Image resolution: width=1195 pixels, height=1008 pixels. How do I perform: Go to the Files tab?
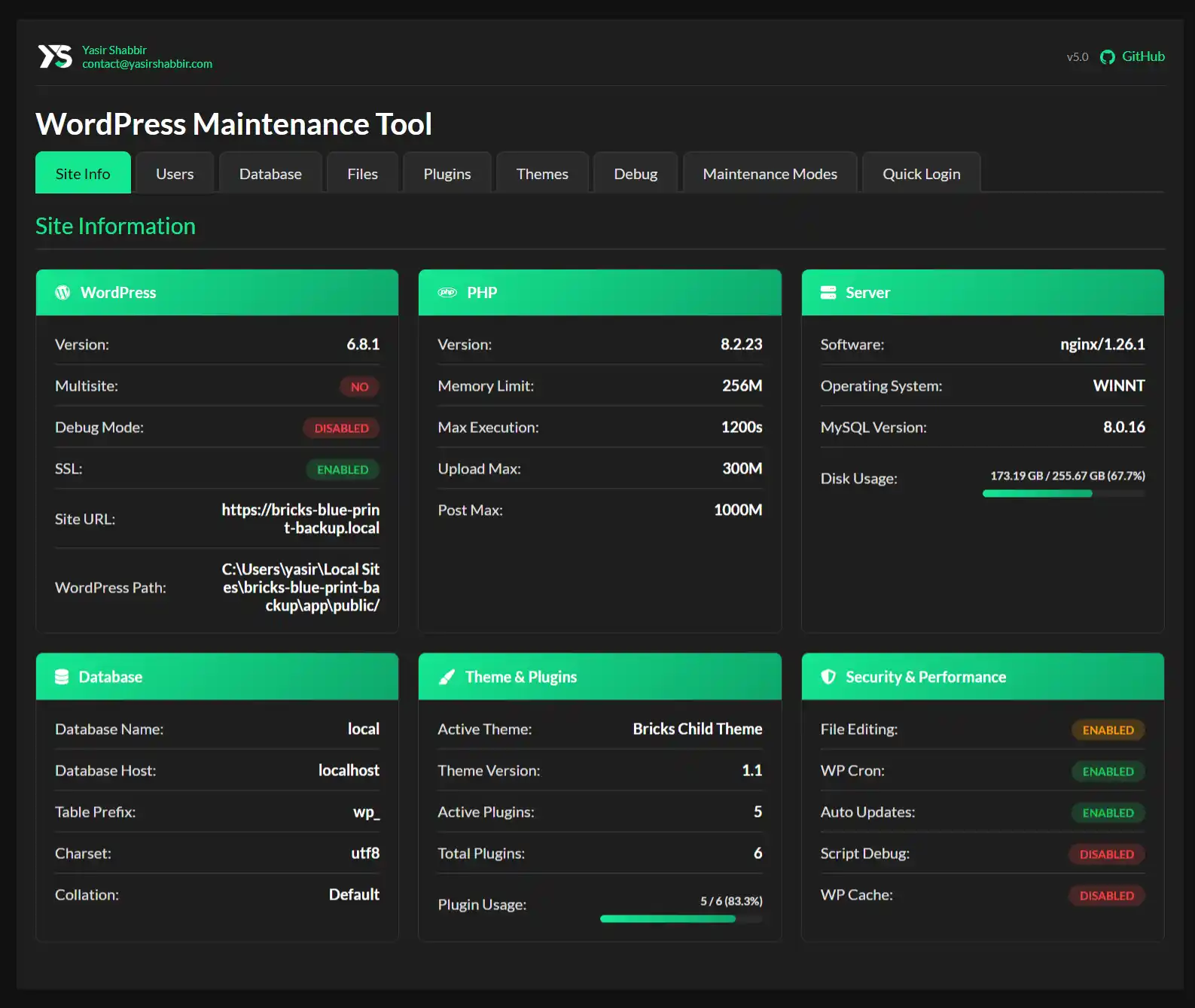click(x=362, y=173)
